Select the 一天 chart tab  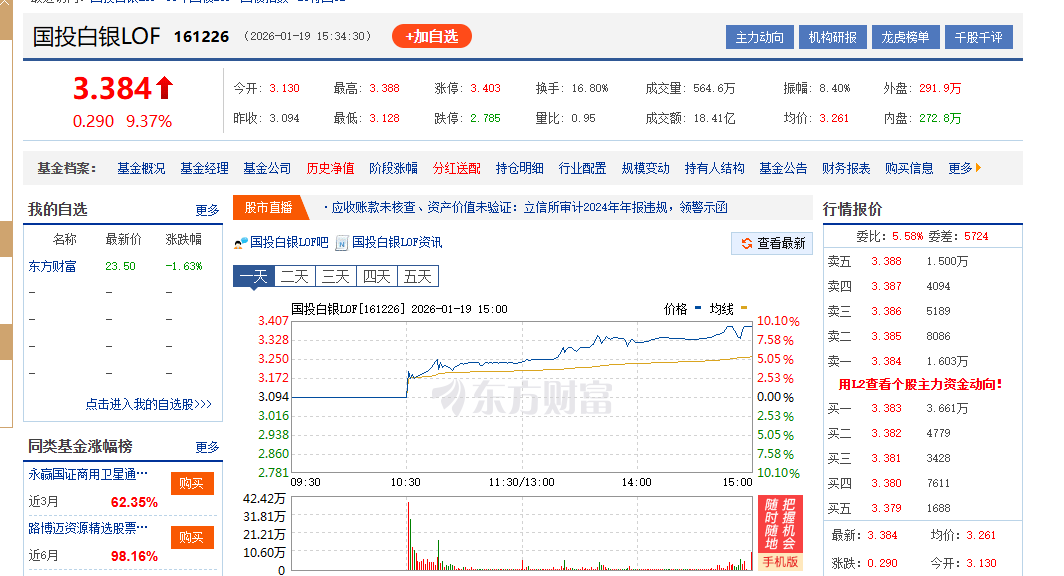(x=253, y=276)
